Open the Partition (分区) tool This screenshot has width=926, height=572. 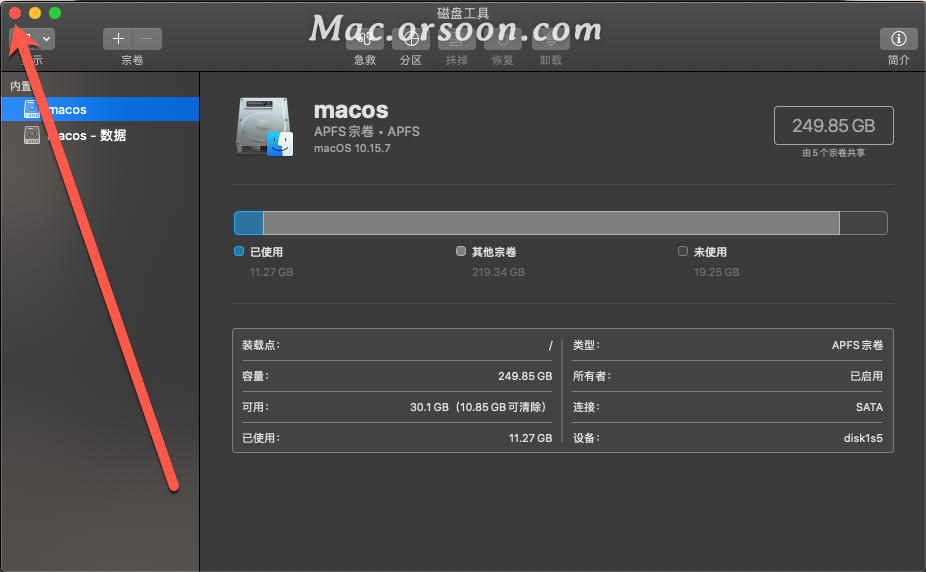tap(411, 39)
